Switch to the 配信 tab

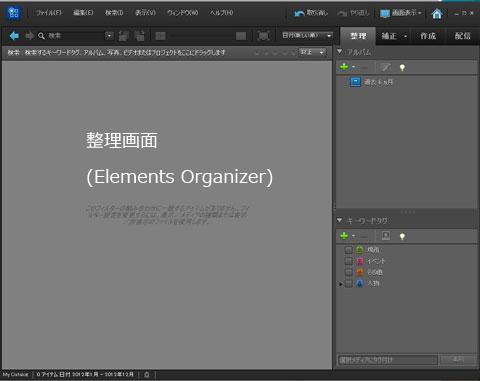[463, 36]
